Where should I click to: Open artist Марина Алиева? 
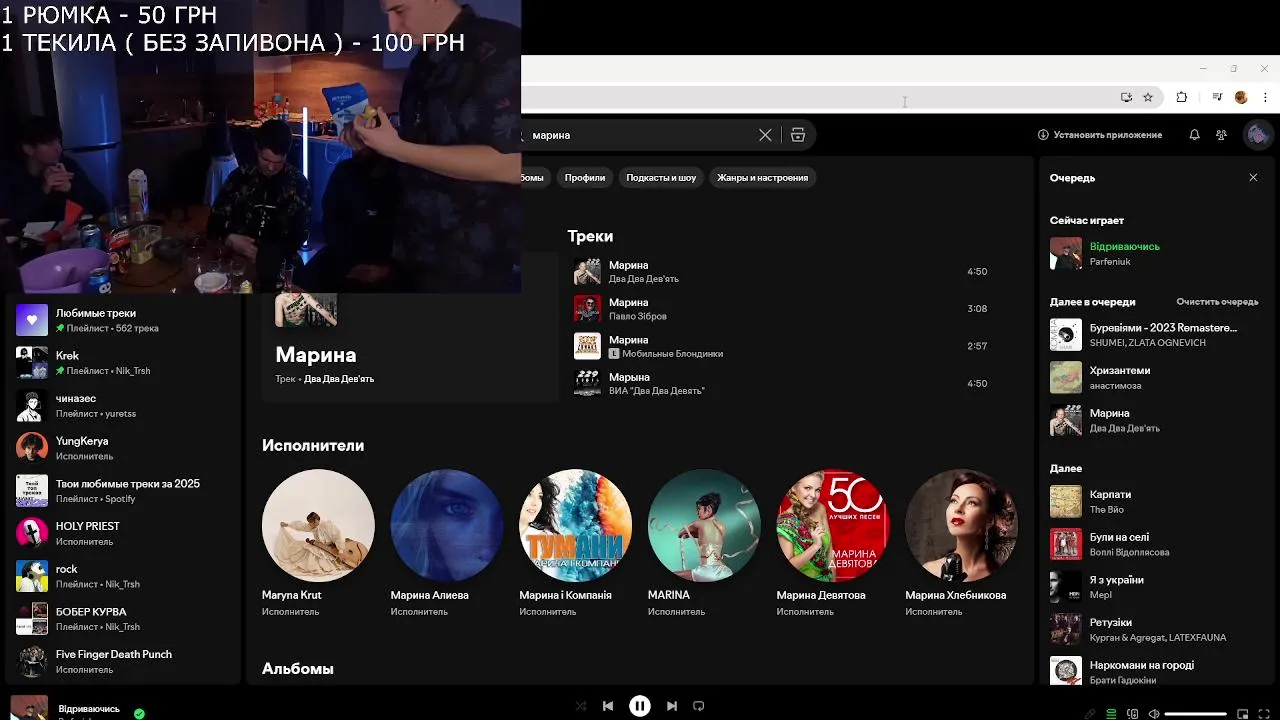[x=447, y=543]
